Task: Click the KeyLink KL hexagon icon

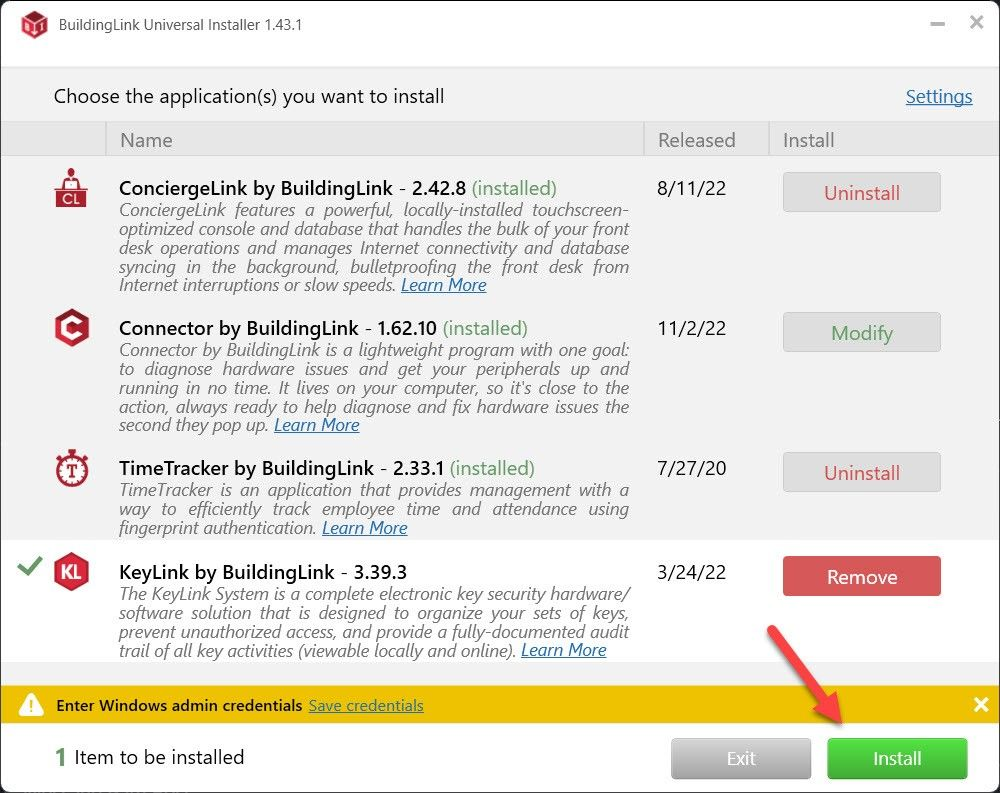Action: point(71,572)
